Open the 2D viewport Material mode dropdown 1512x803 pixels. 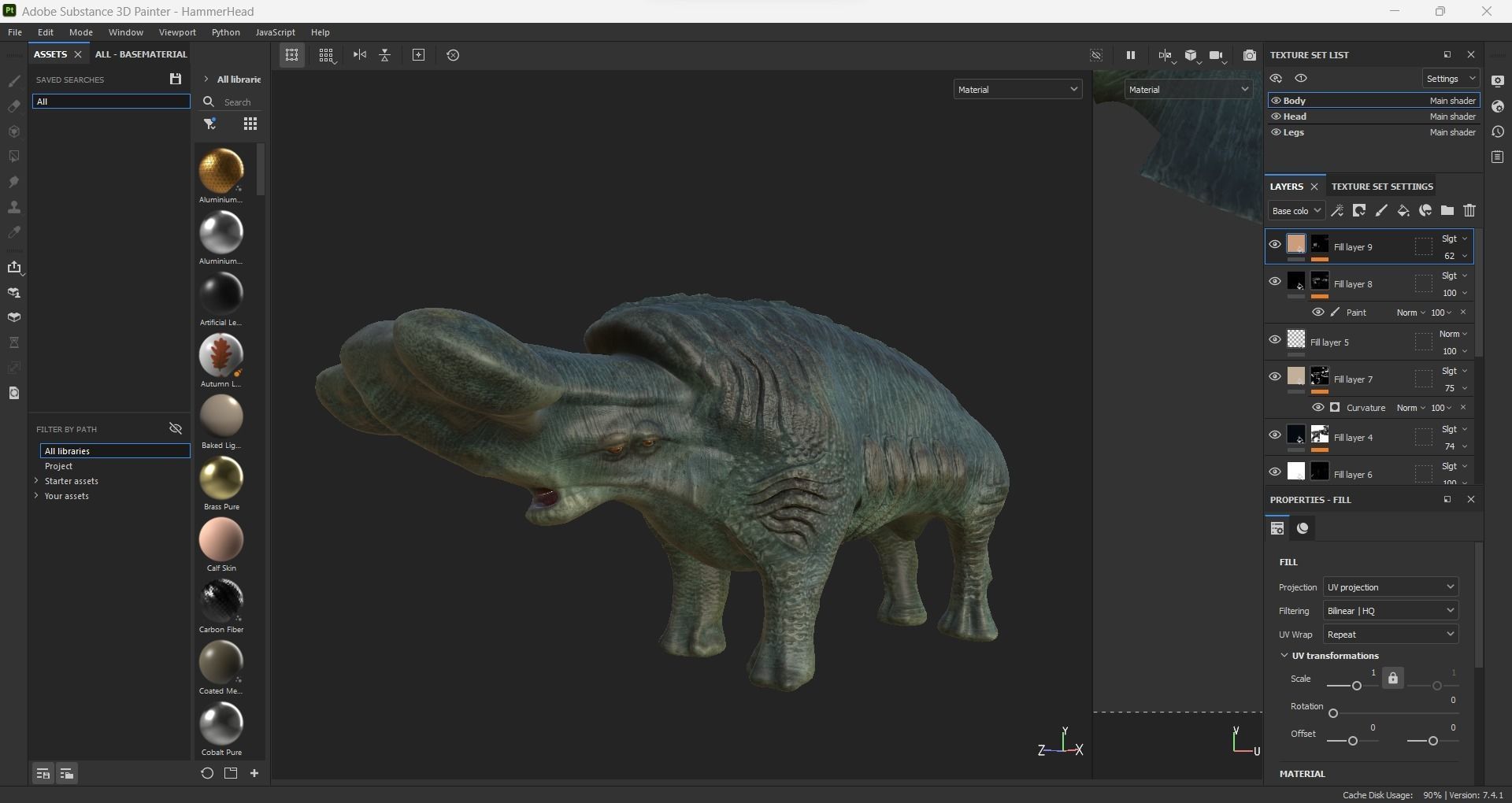tap(1188, 89)
